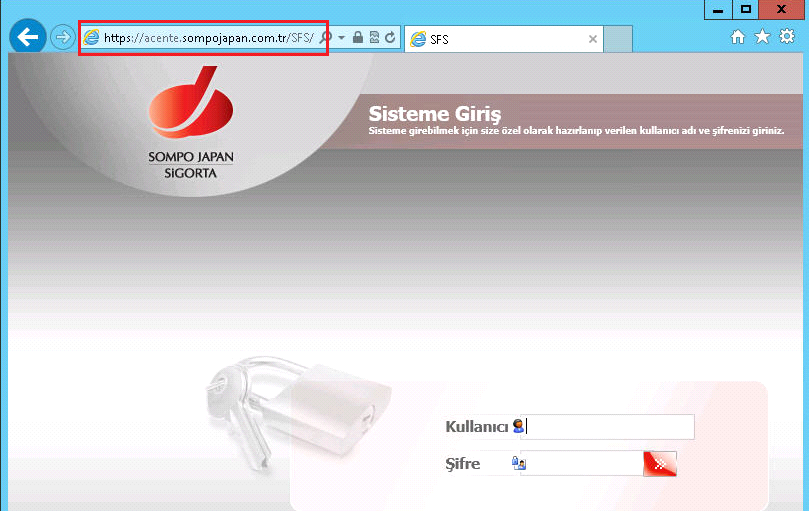This screenshot has width=809, height=511.
Task: Select the acente.sompojapan.com.tr URL text
Action: click(x=208, y=38)
